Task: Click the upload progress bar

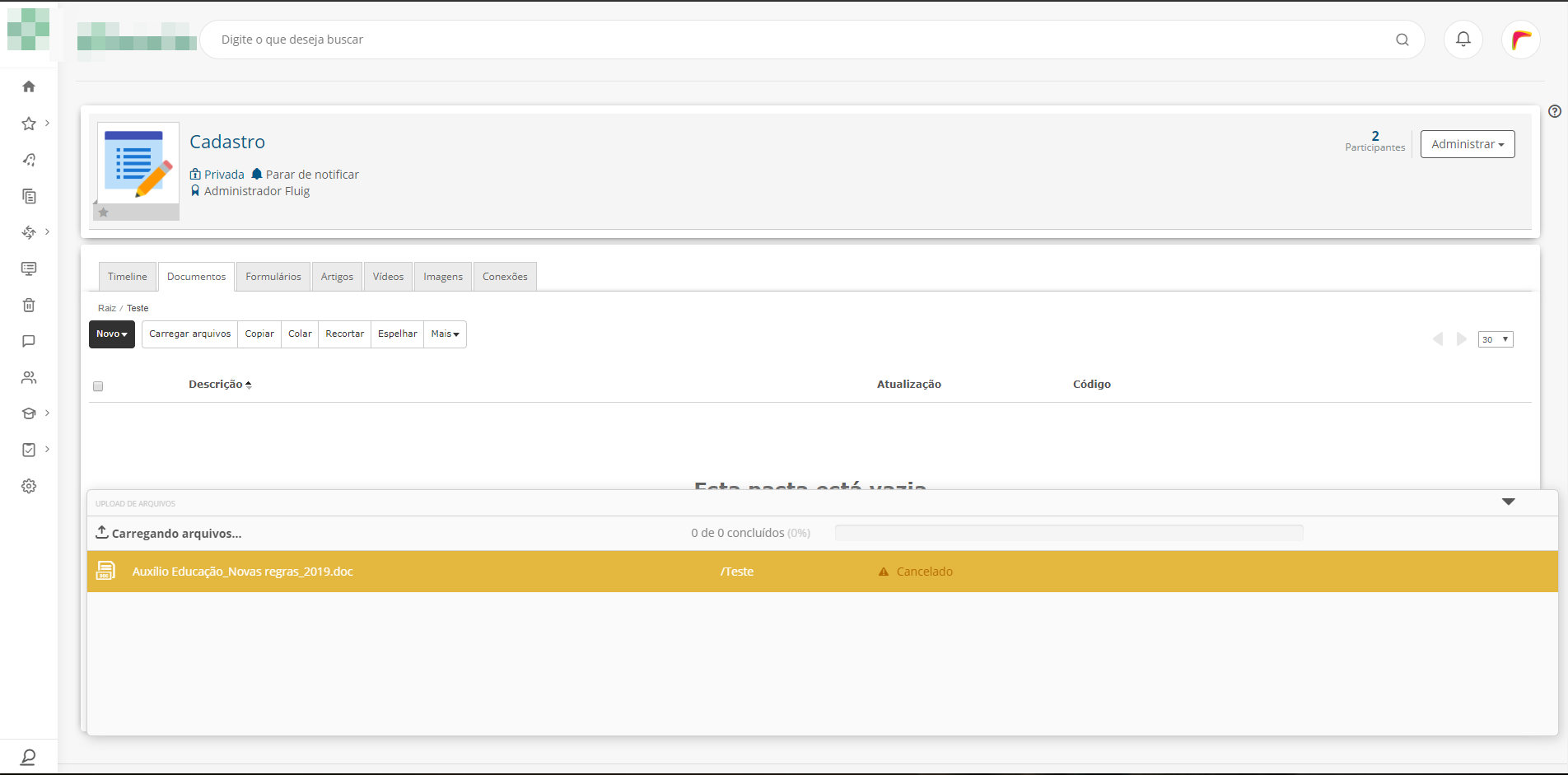Action: [x=1069, y=533]
